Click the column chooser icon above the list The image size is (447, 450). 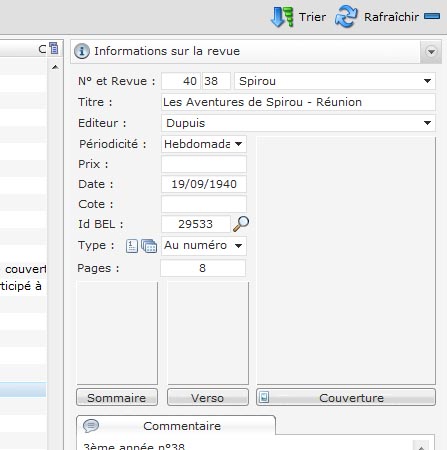pyautogui.click(x=54, y=48)
